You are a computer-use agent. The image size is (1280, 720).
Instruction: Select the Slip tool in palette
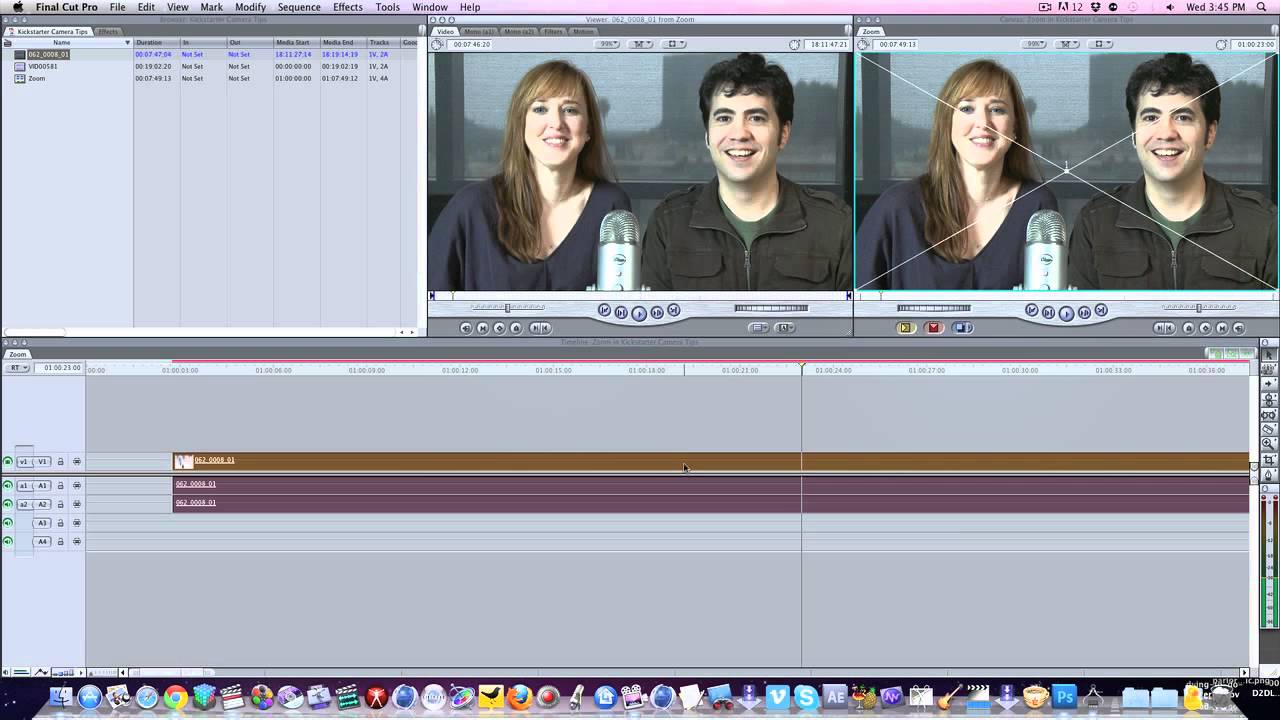(1269, 414)
